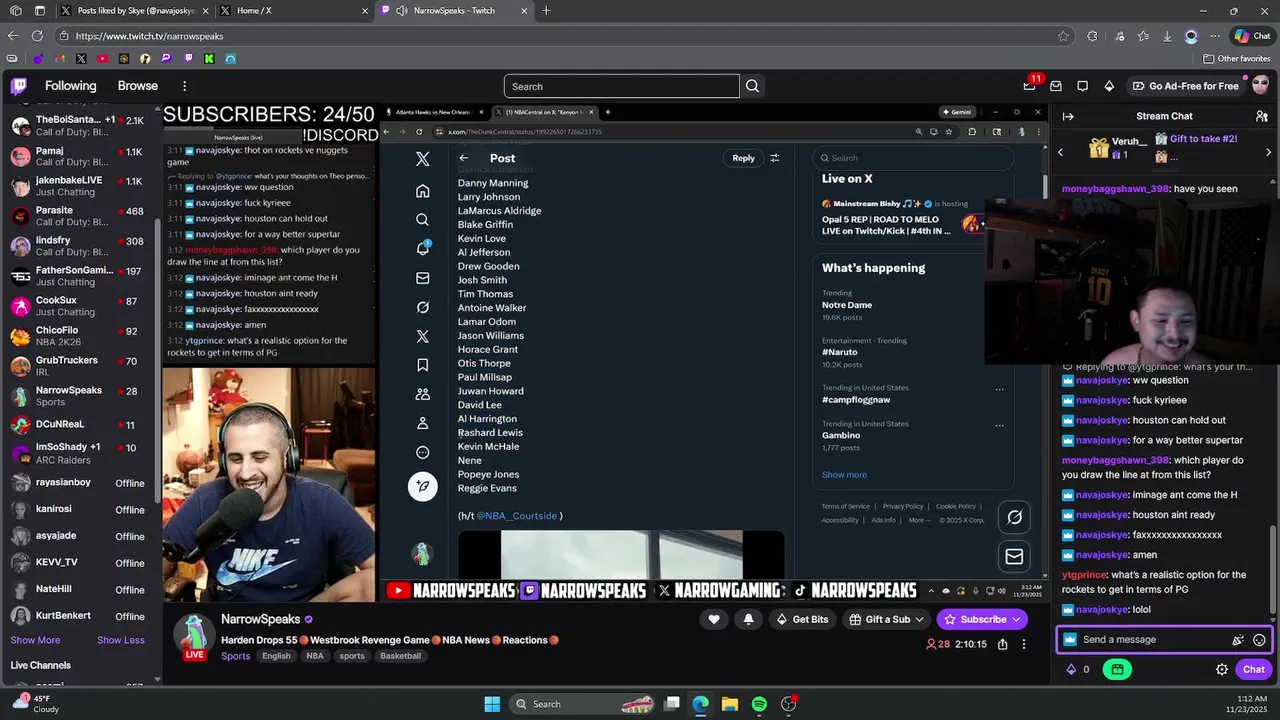Click the NarrowSpeaks live avatar
The width and height of the screenshot is (1280, 720).
pyautogui.click(x=194, y=637)
